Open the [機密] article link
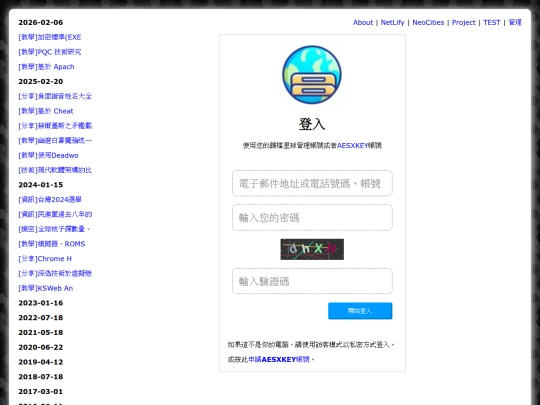Image resolution: width=540 pixels, height=405 pixels. tap(54, 229)
